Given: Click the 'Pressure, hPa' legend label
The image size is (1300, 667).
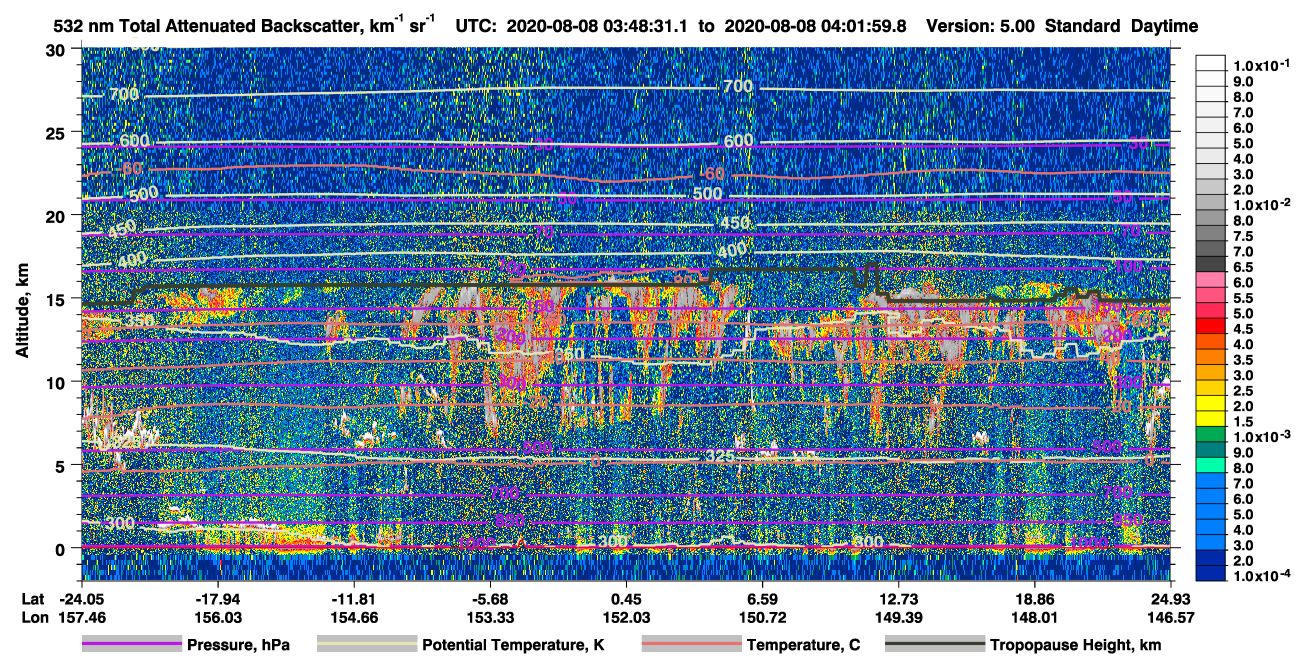Looking at the screenshot, I should pos(238,646).
